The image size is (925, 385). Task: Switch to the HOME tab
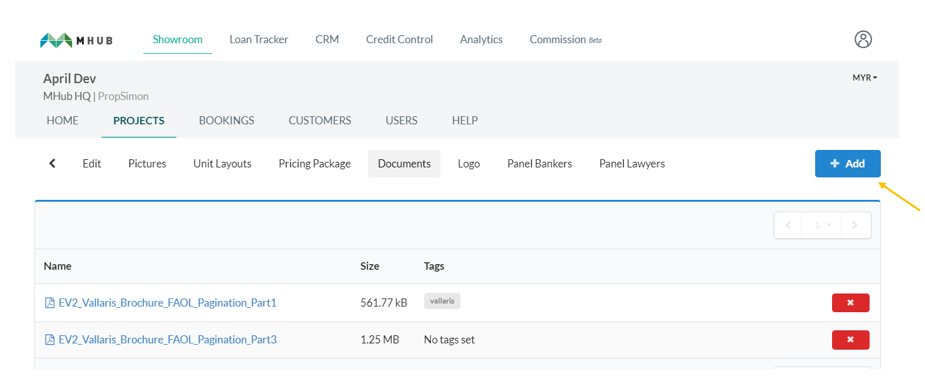click(x=63, y=120)
